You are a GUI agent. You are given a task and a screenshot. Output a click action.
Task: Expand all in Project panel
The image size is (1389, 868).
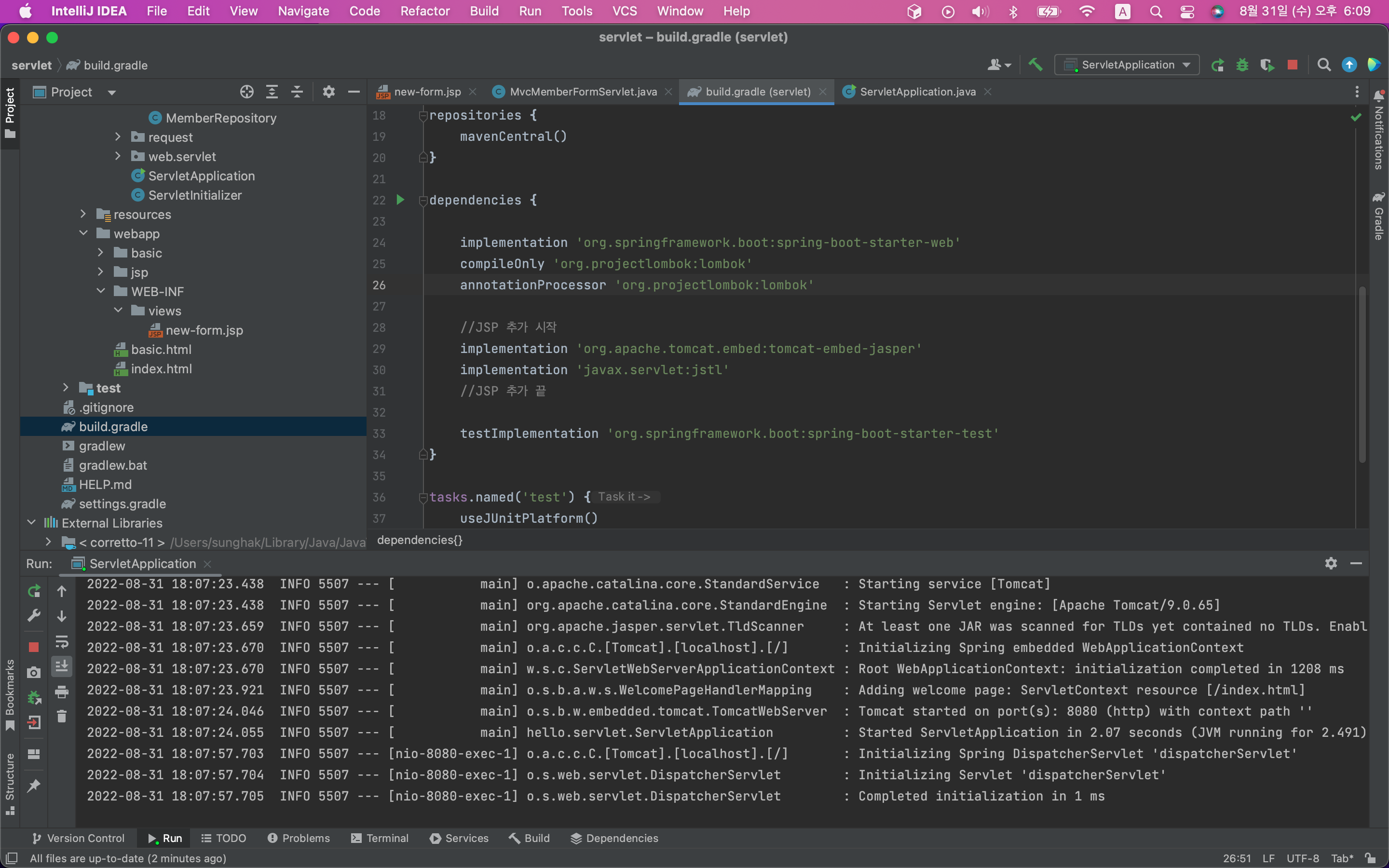pos(272,92)
